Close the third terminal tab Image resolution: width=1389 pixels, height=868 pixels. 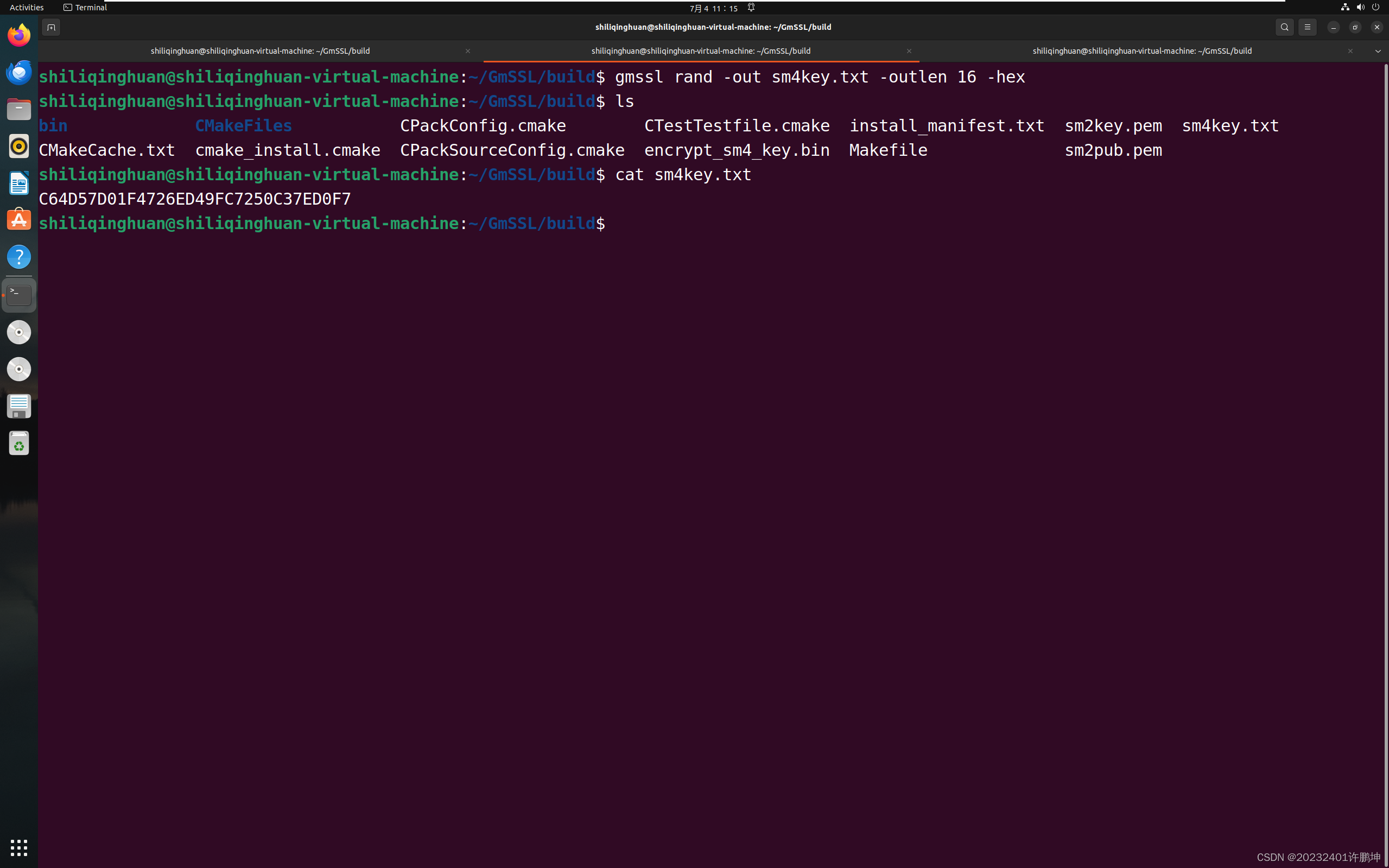1350,51
